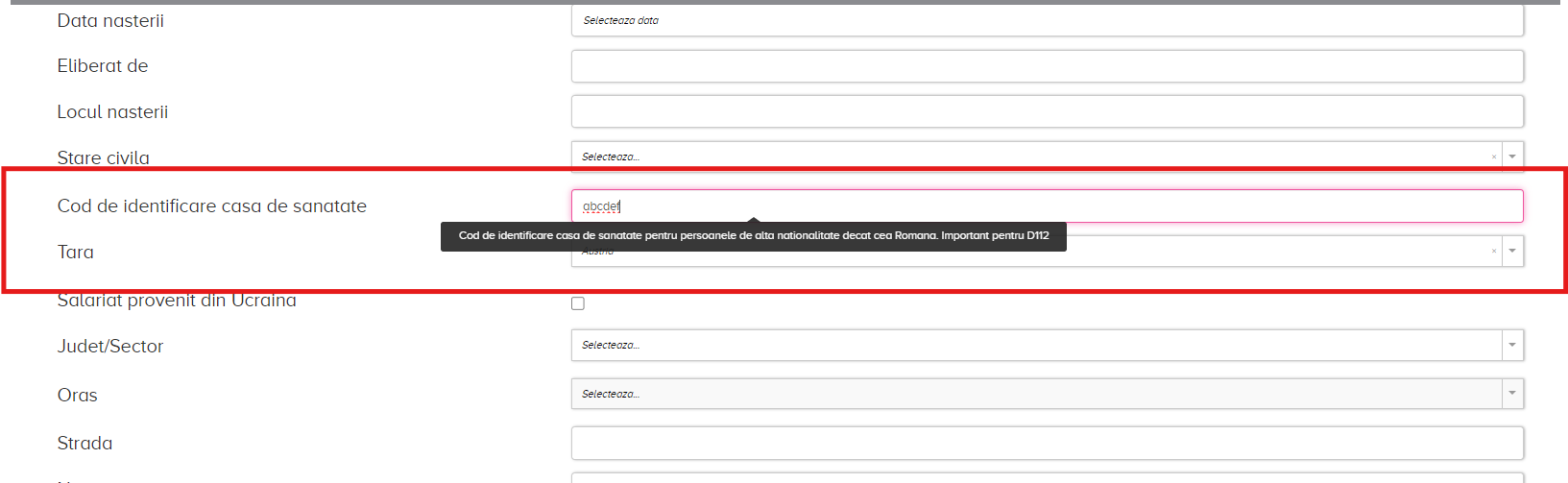Click the Data nasterii date field
The width and height of the screenshot is (1568, 483).
[x=1047, y=20]
